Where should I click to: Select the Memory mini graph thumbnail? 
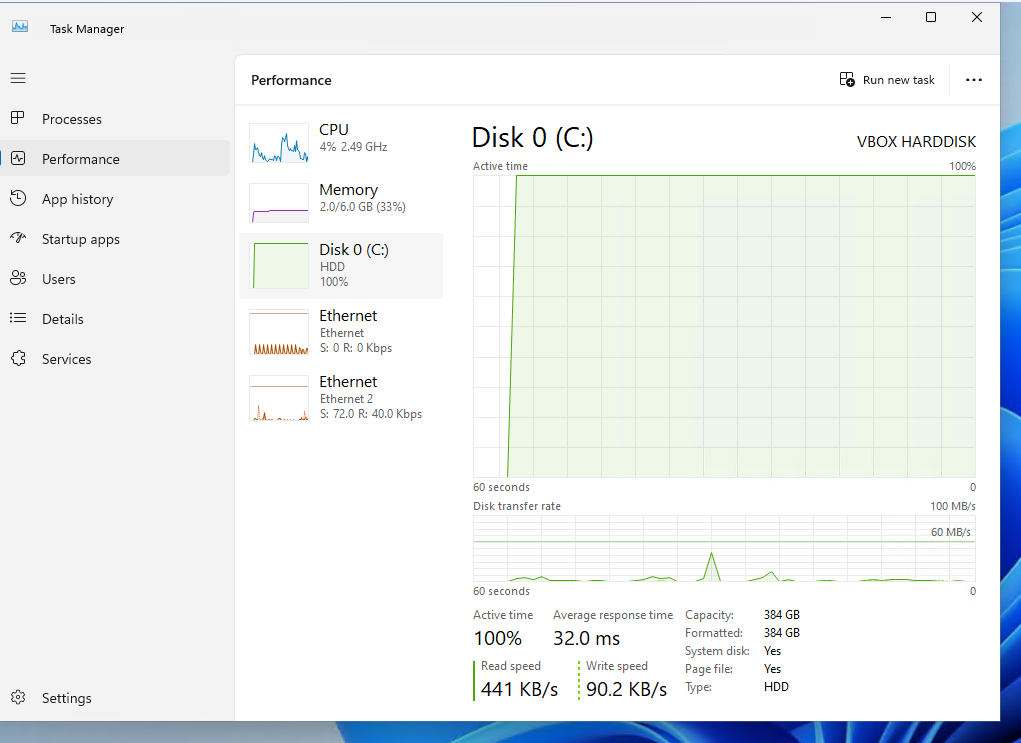click(279, 203)
